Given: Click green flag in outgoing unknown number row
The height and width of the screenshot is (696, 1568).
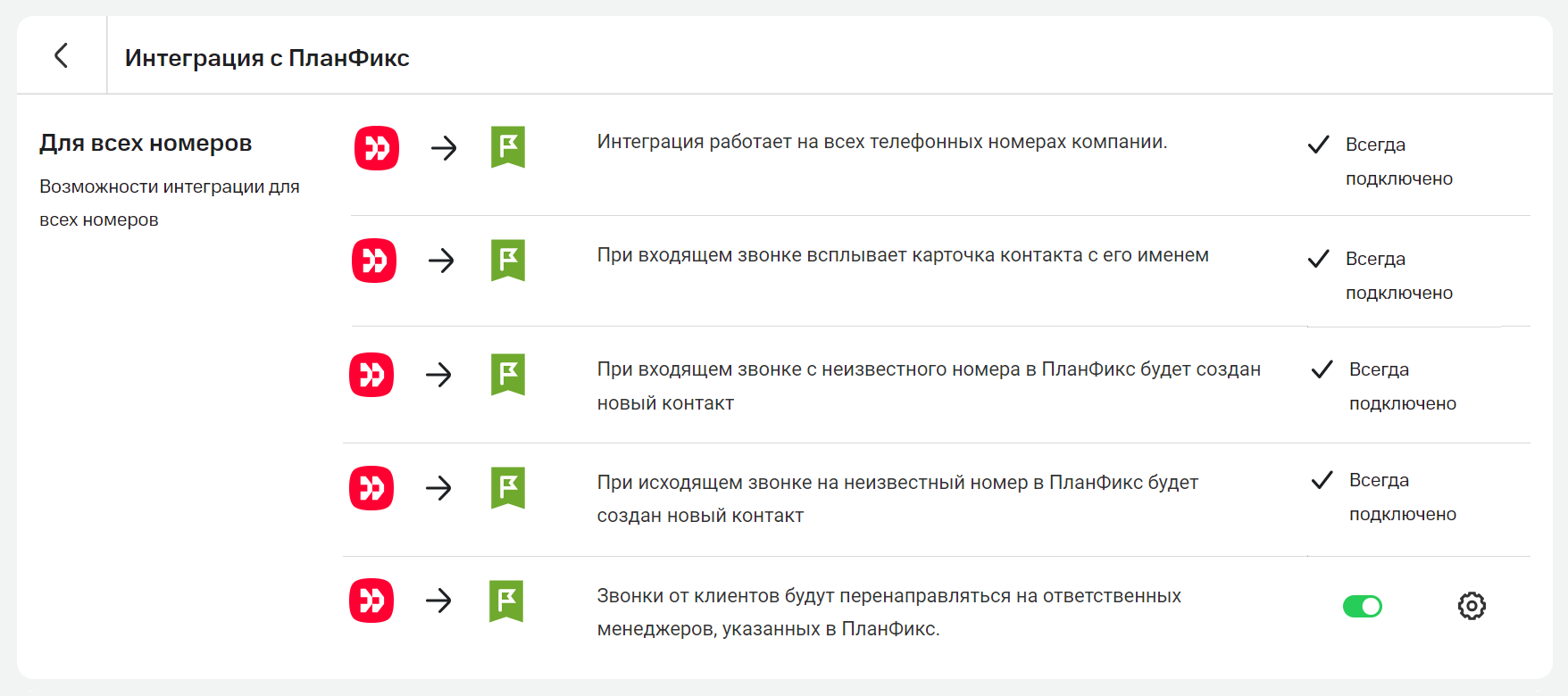Looking at the screenshot, I should tap(508, 488).
